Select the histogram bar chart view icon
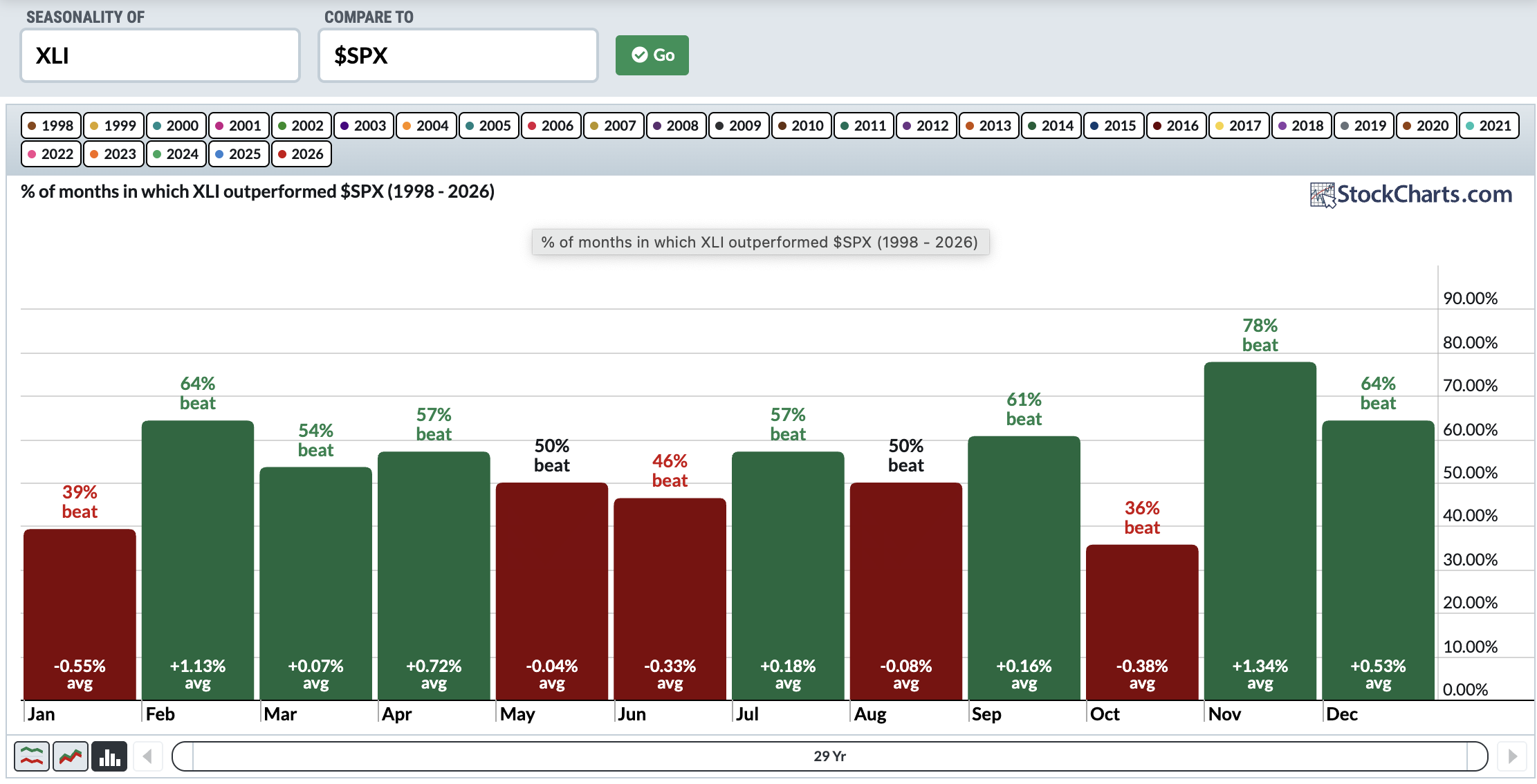 pos(109,756)
